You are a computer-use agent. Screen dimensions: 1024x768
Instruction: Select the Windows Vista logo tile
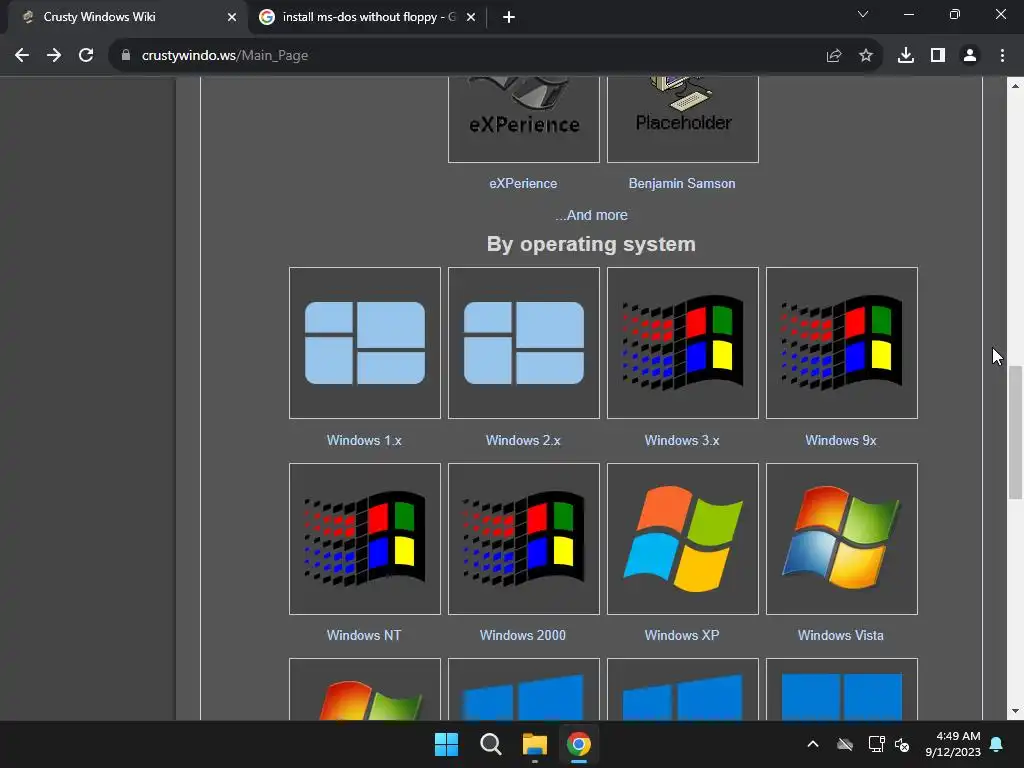pos(842,539)
